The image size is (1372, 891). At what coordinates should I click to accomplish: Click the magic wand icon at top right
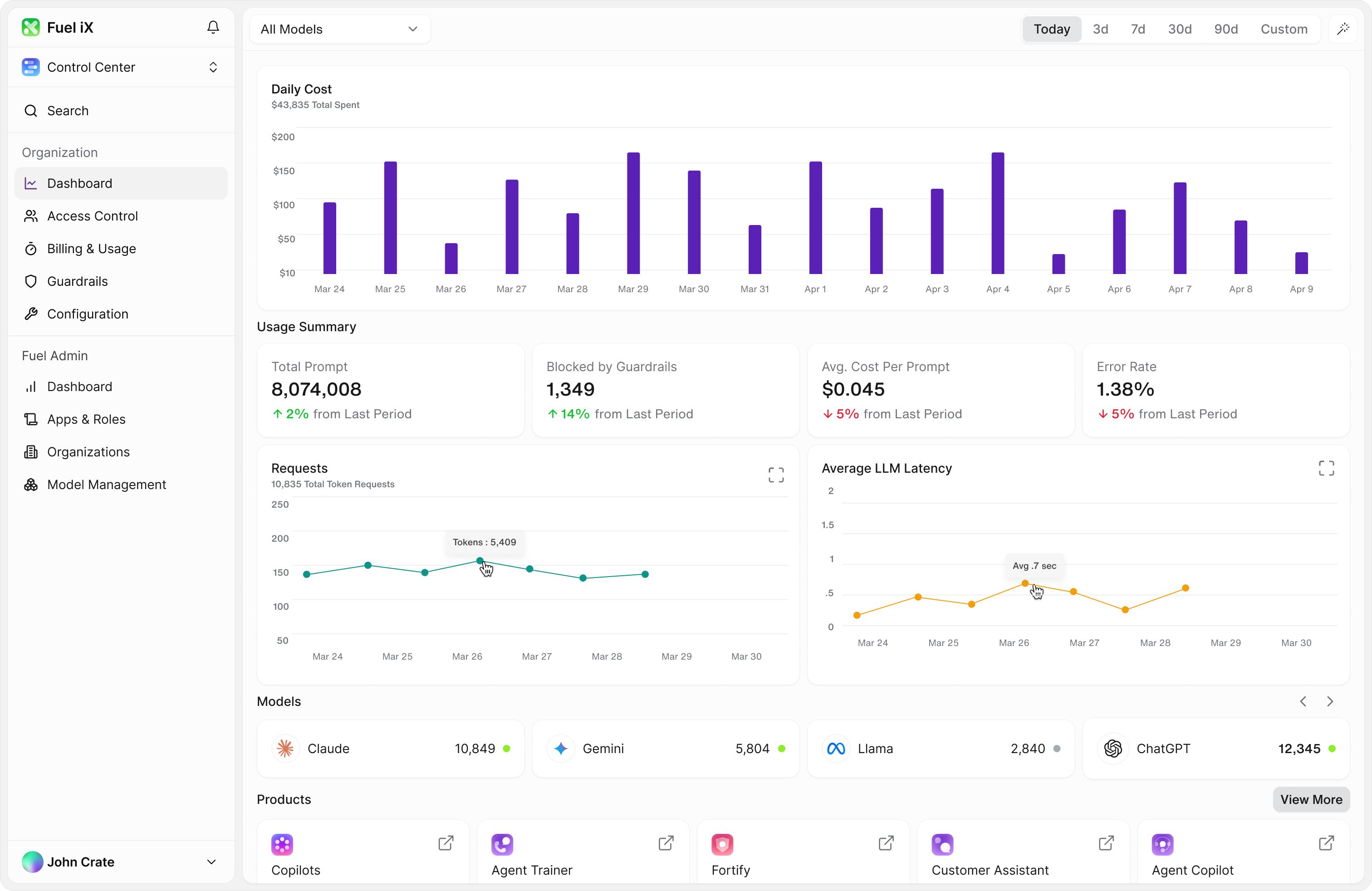coord(1343,29)
